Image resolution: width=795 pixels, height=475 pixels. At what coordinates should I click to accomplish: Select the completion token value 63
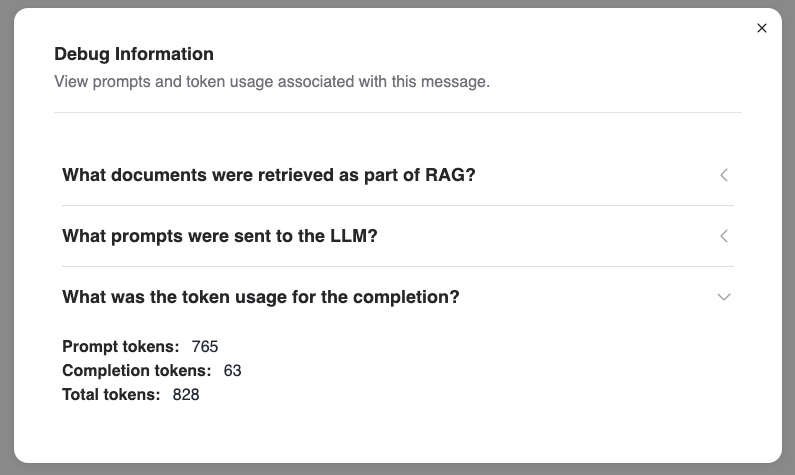(x=232, y=371)
